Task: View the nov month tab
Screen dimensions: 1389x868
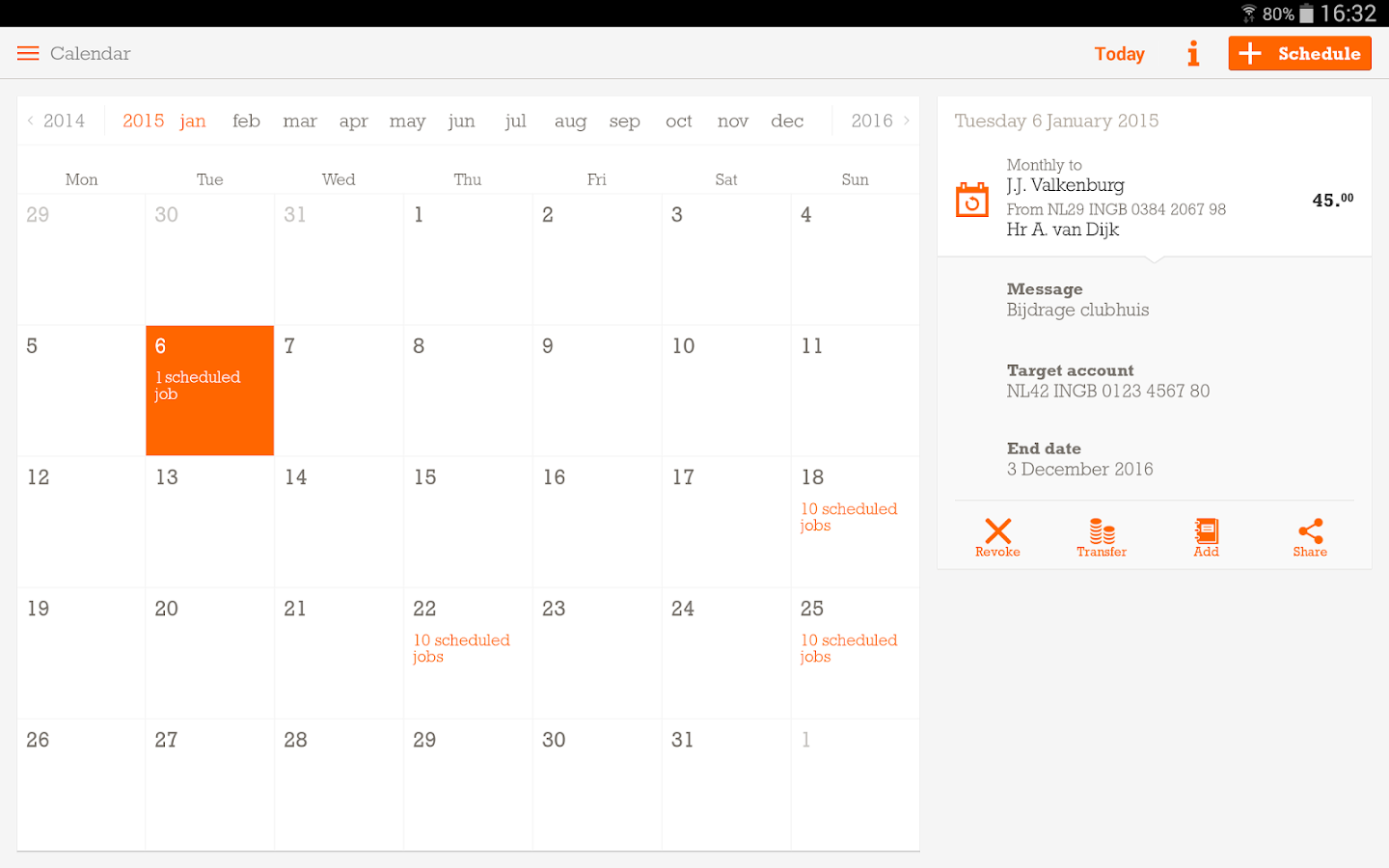Action: point(733,121)
